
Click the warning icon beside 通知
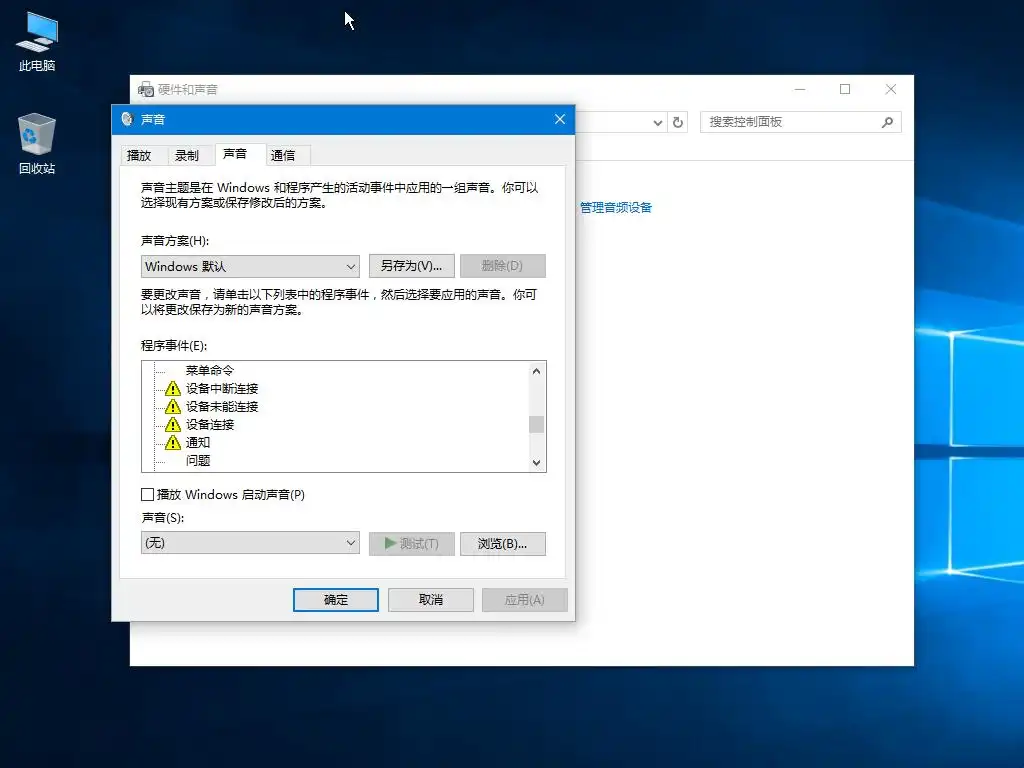coord(172,443)
